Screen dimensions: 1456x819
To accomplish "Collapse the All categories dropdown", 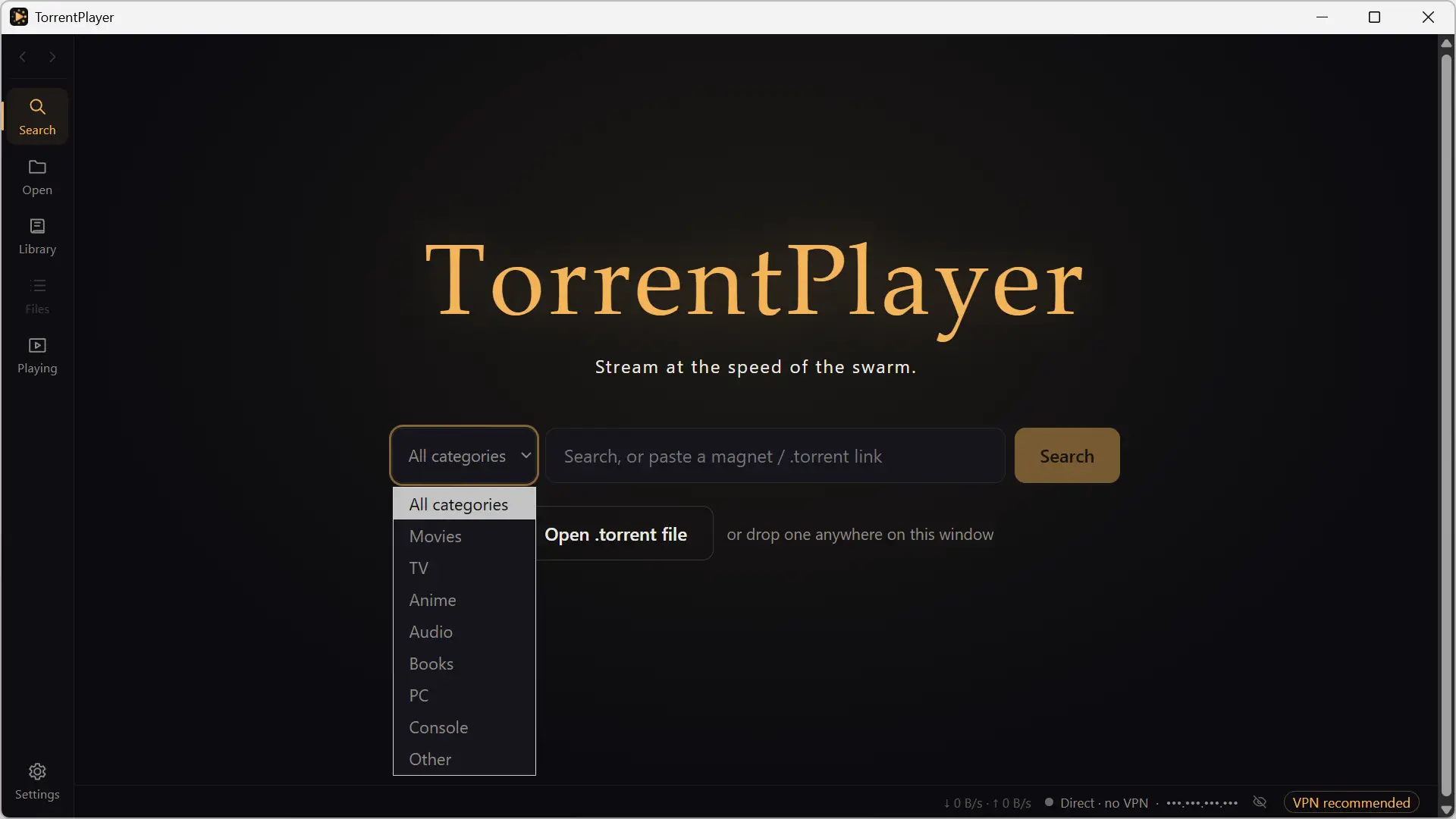I will (x=464, y=456).
